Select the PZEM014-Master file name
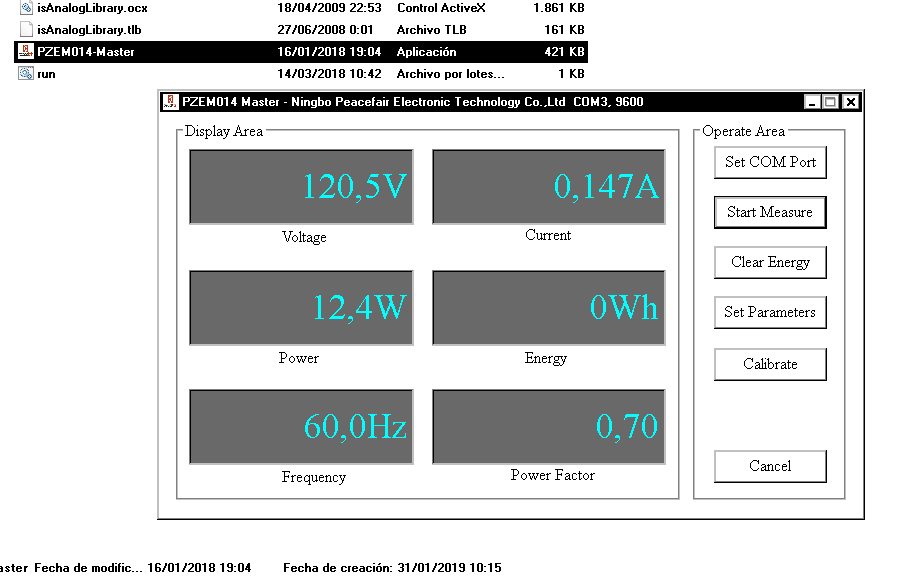 tap(86, 52)
